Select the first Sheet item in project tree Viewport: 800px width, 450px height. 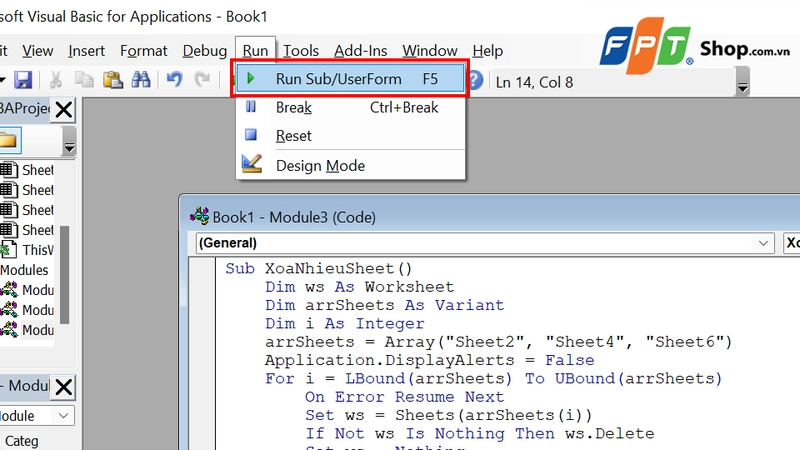point(27,170)
